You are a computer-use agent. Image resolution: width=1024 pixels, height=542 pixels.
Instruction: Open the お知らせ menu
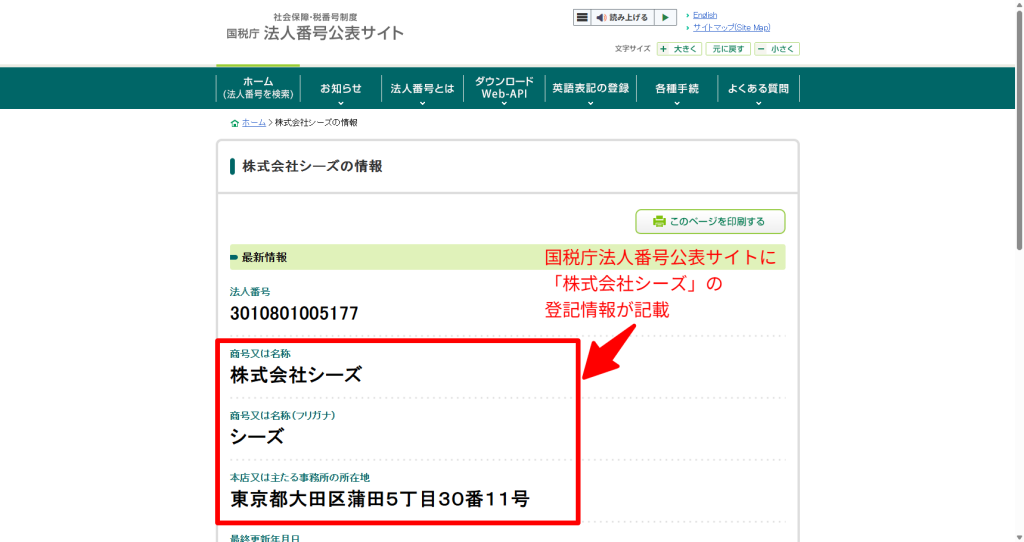coord(340,88)
